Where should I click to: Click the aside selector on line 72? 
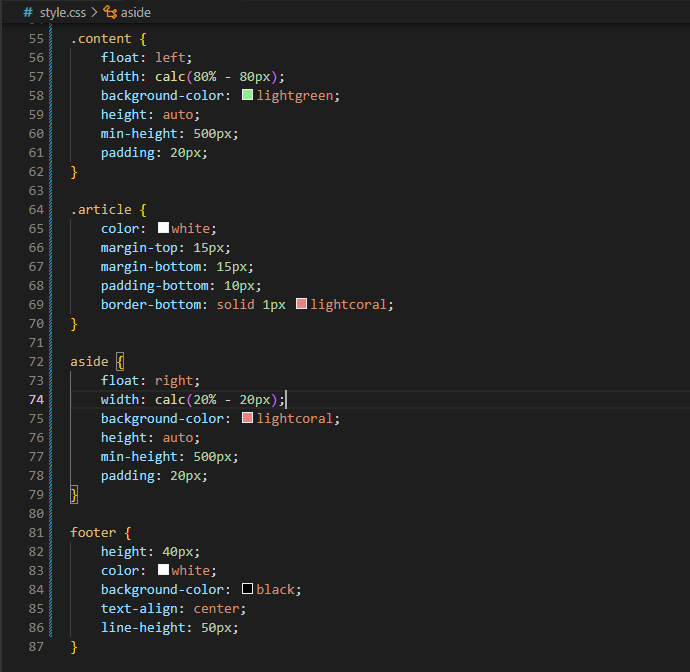[89, 362]
